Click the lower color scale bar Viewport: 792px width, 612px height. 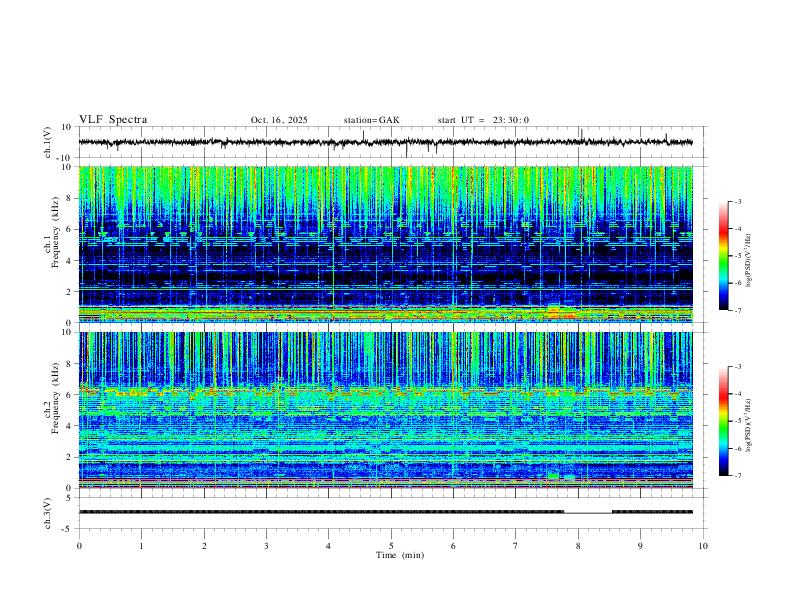click(723, 421)
